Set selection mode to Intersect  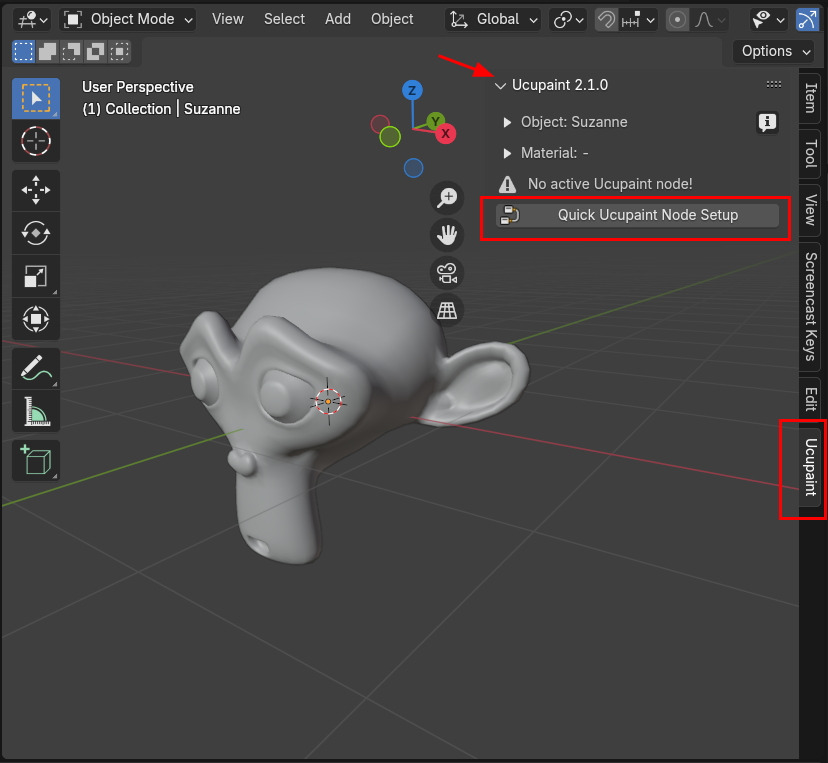pos(120,51)
